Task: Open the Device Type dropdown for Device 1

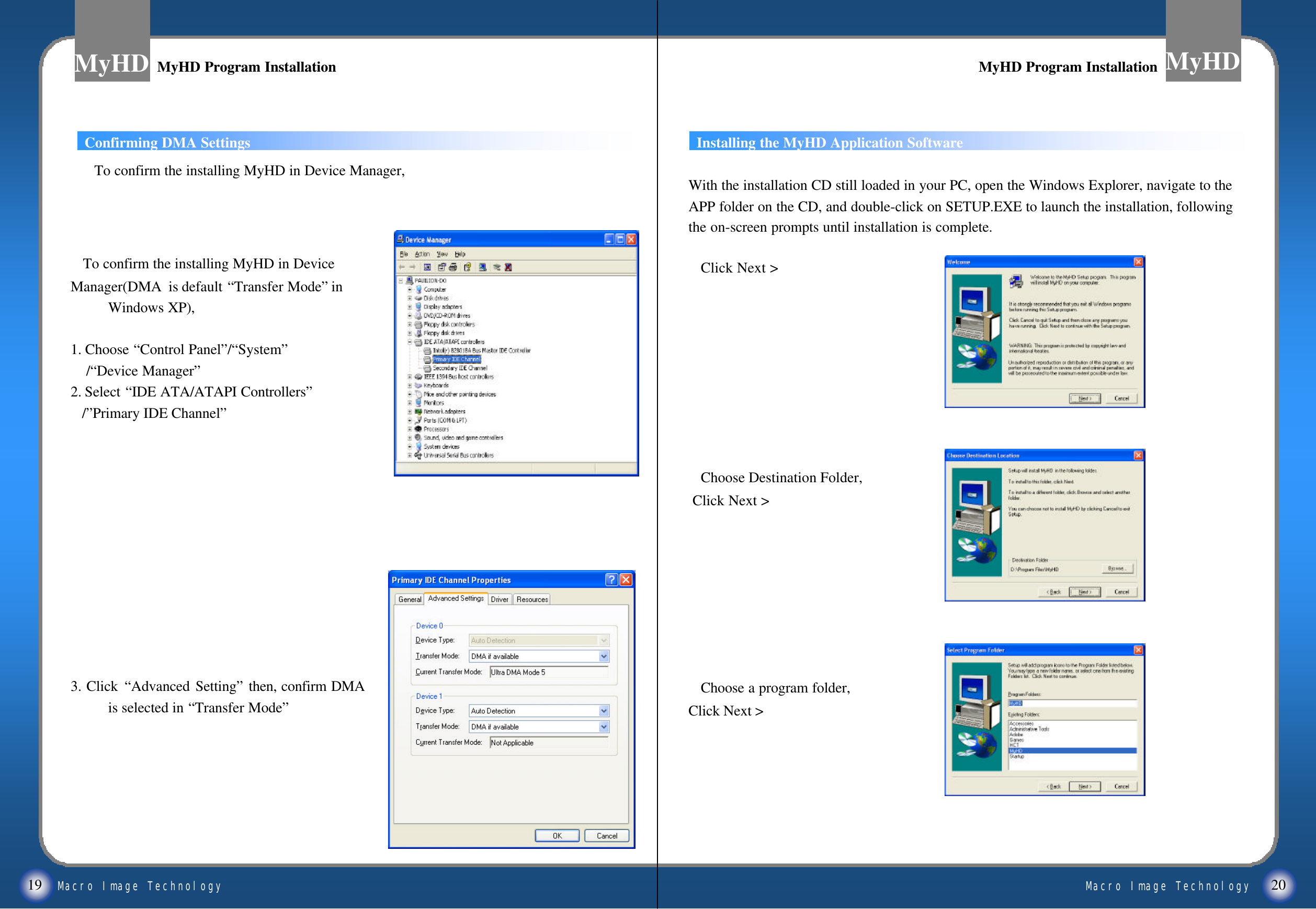Action: coord(603,710)
